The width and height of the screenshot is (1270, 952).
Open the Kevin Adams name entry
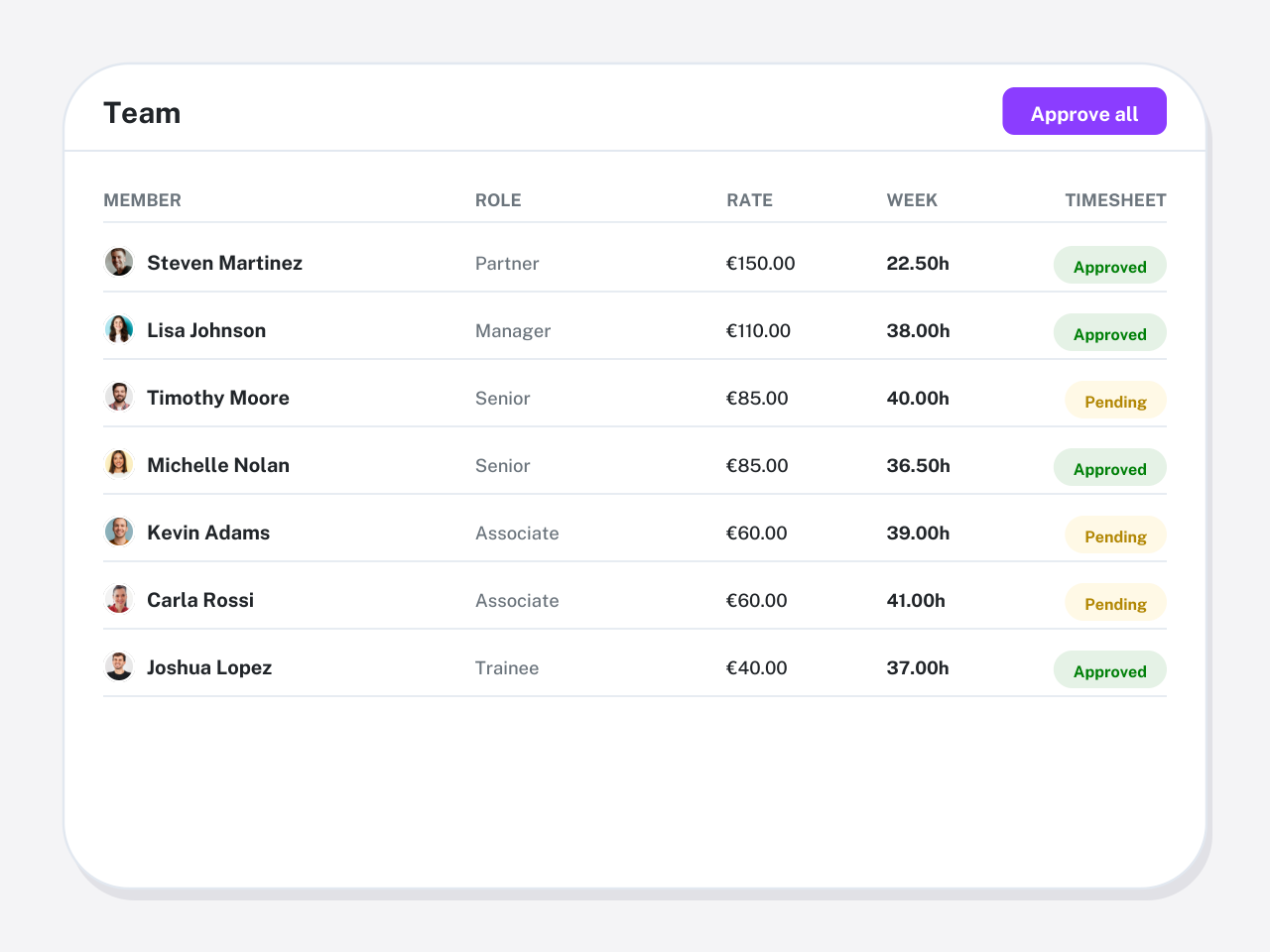(x=208, y=533)
